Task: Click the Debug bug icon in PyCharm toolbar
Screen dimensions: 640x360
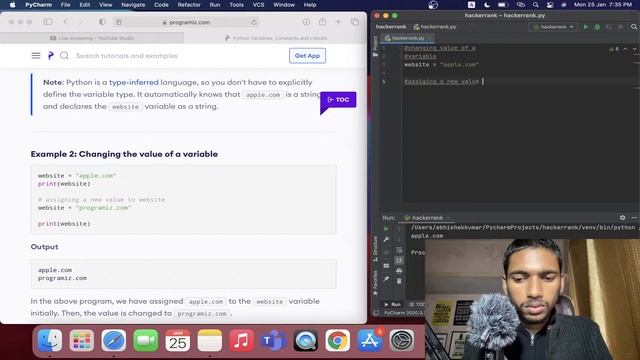Action: 597,27
